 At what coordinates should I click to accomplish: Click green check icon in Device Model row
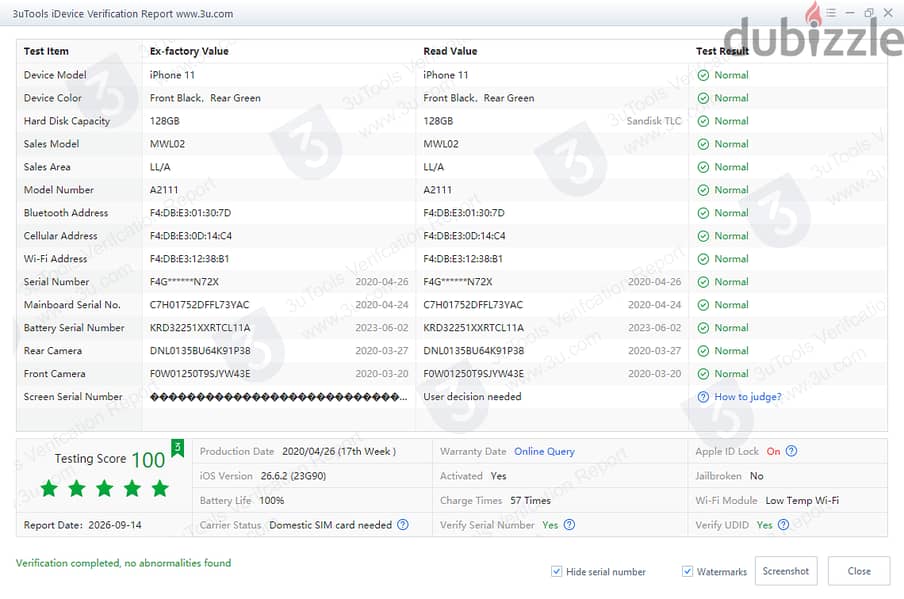703,75
